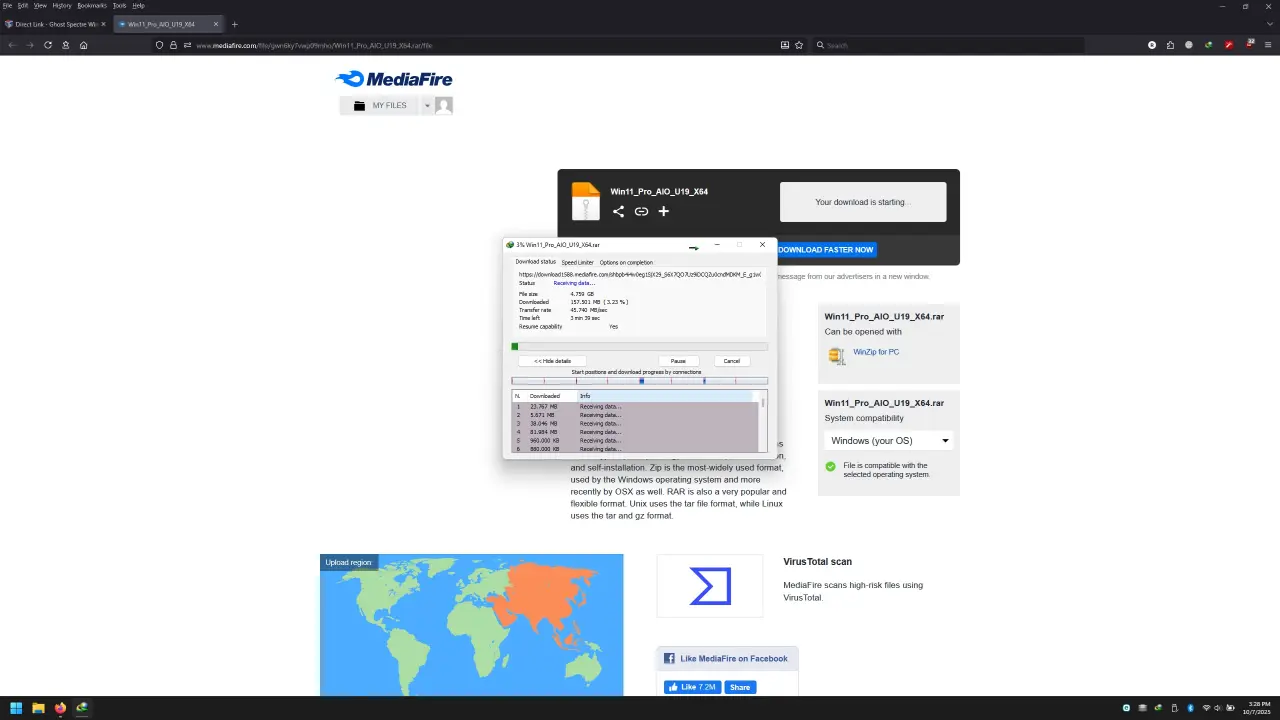
Task: Open a new browser tab
Action: point(234,24)
